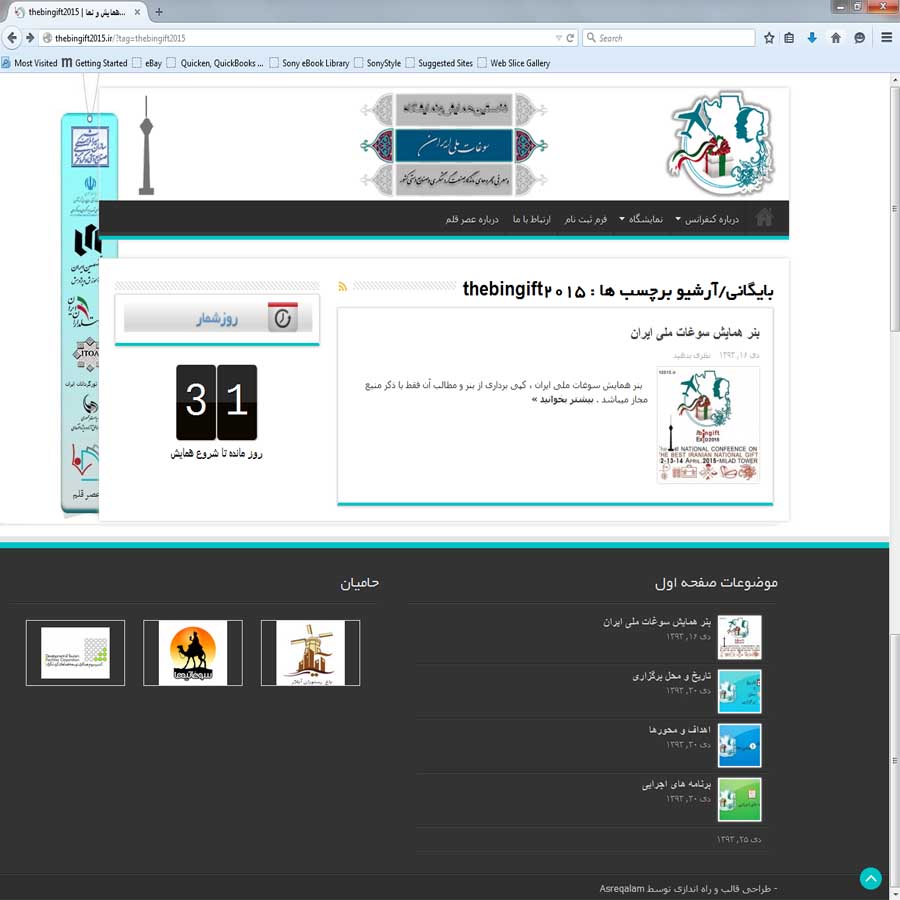Screen dimensions: 900x900
Task: Click the اهداف و محورها footer thumbnail
Action: 739,745
